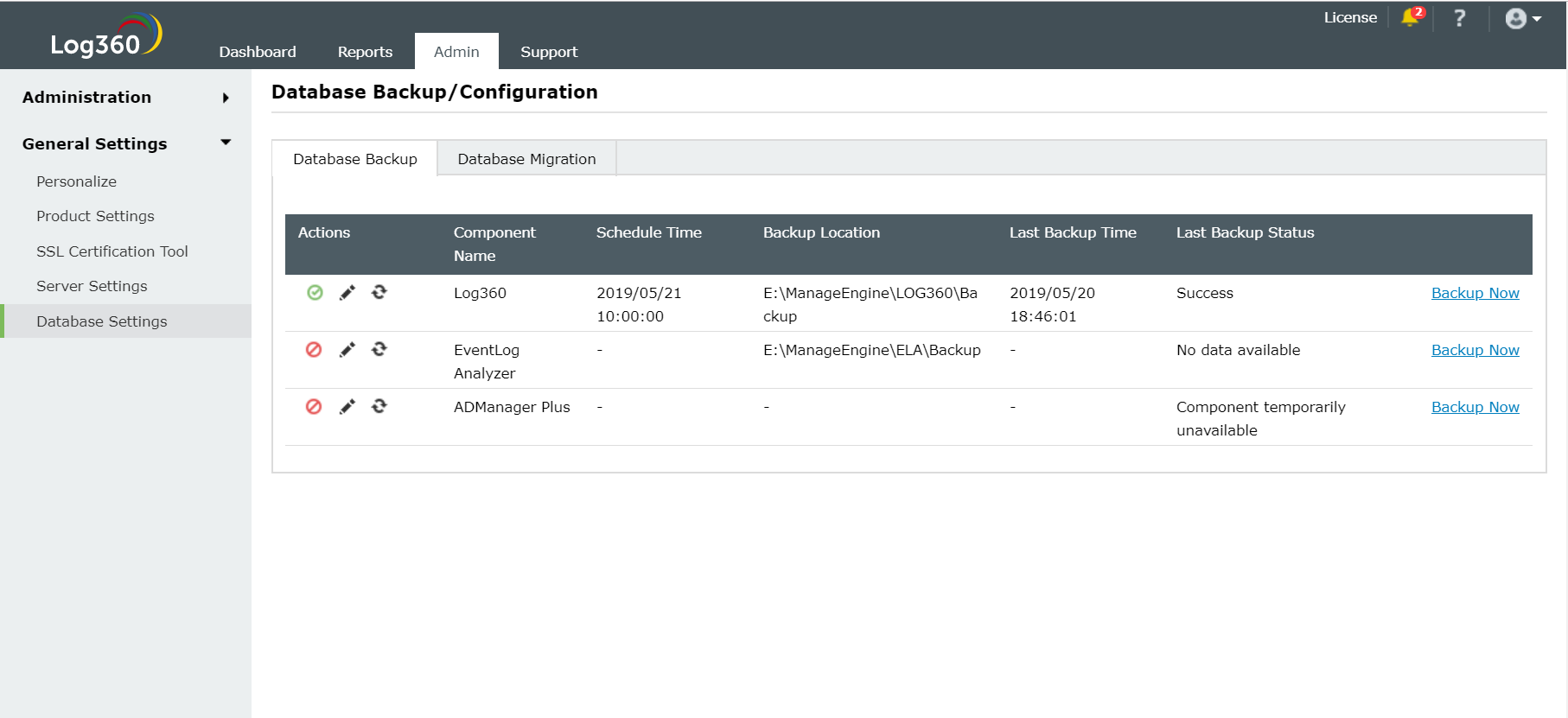Go to the Dashboard tab
The width and height of the screenshot is (1568, 718).
pos(258,52)
